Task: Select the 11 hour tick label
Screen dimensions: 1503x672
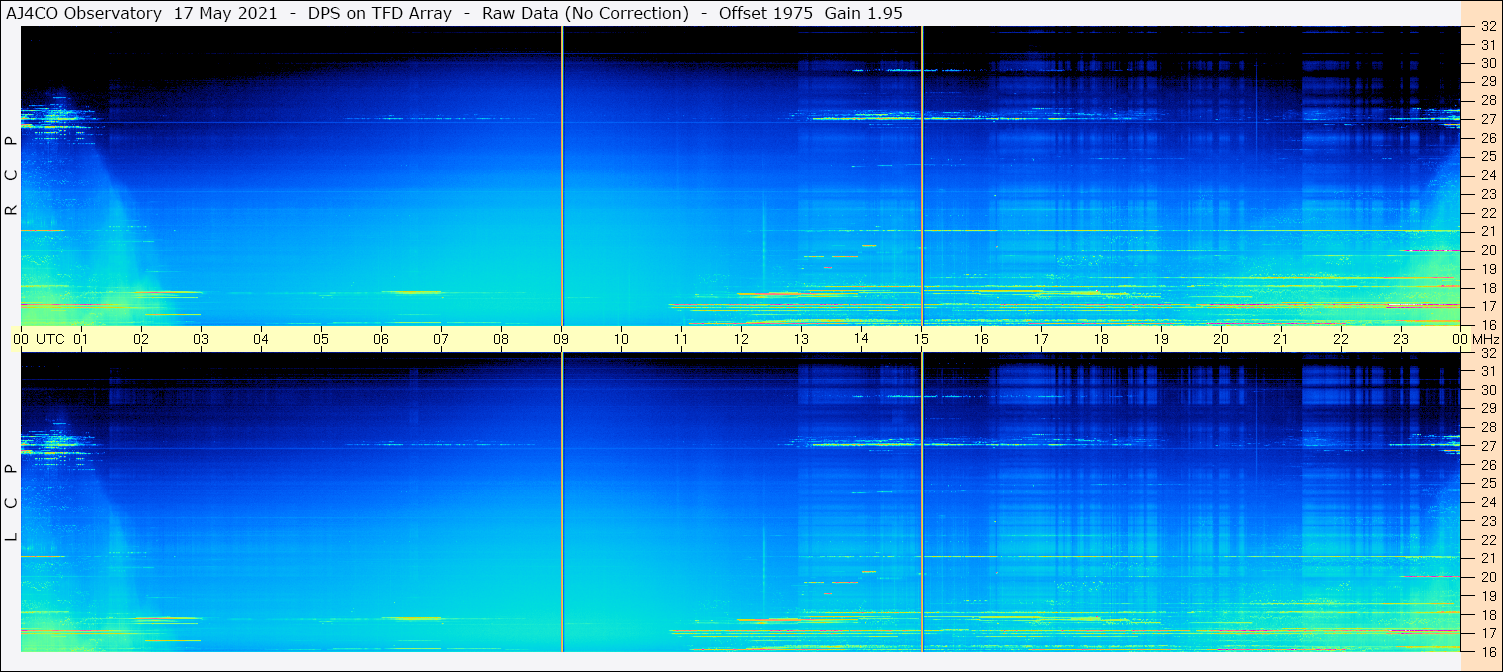Action: point(681,339)
